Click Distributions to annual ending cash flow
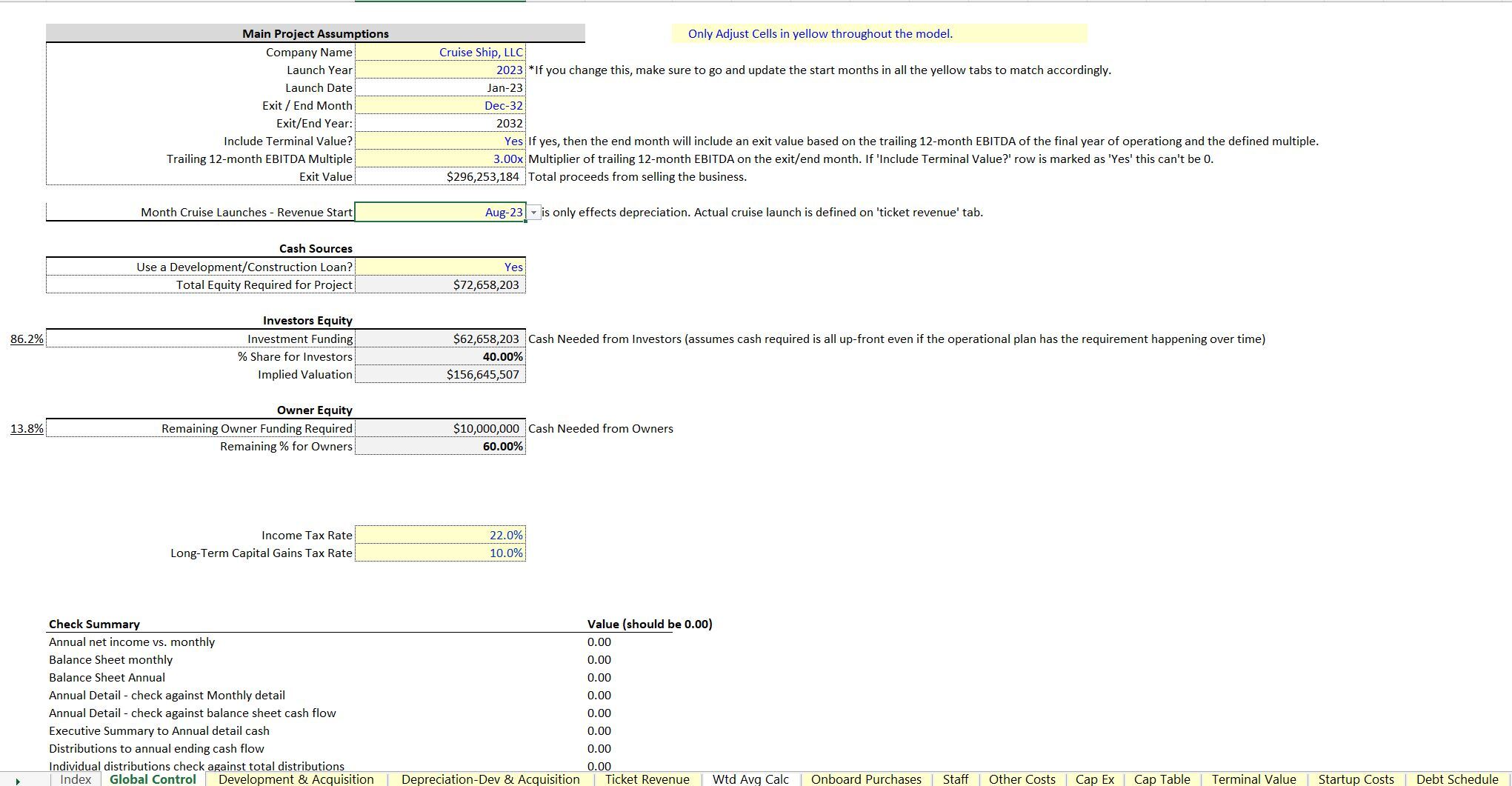 (156, 748)
